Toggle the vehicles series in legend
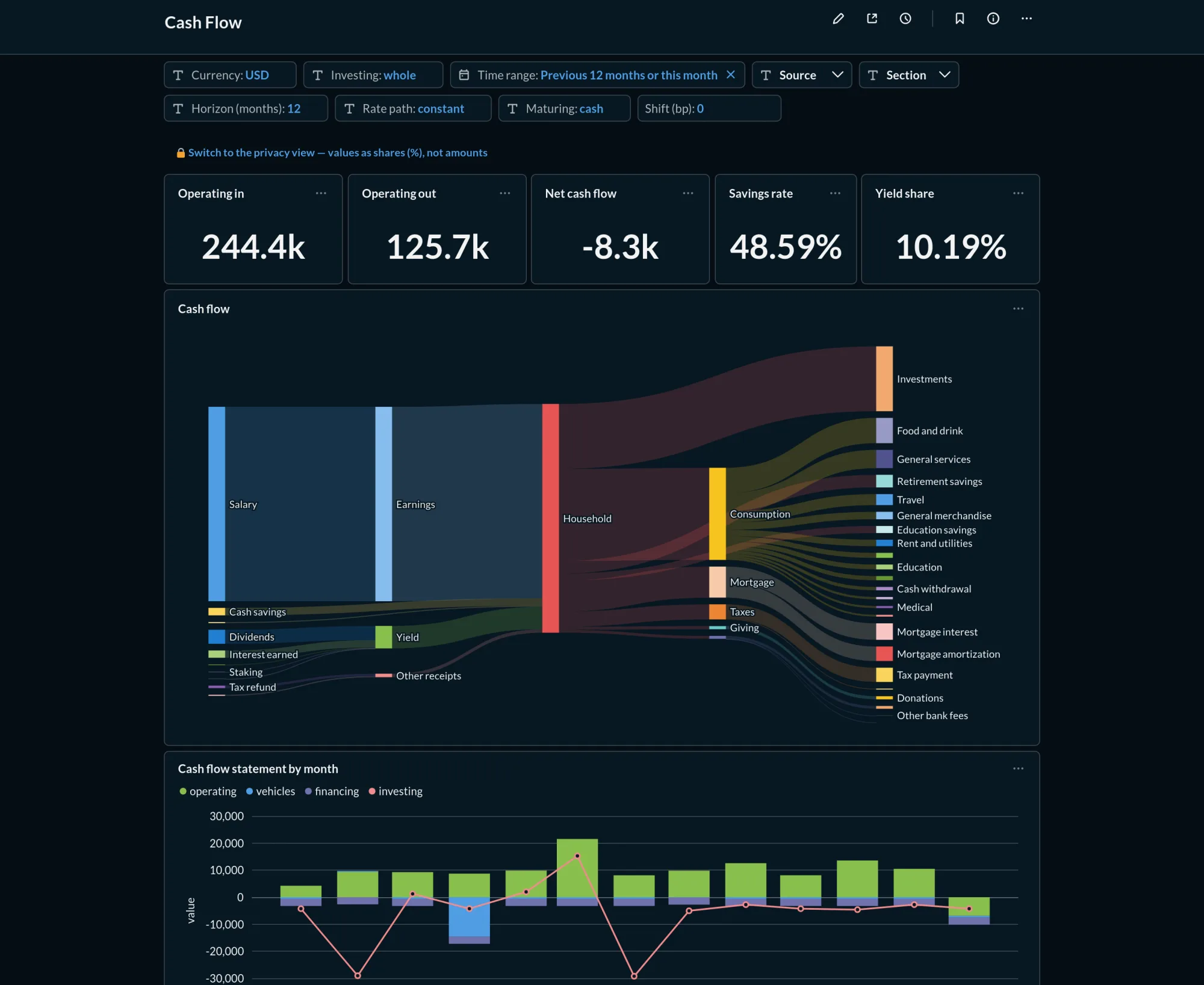The image size is (1204, 985). pos(271,791)
